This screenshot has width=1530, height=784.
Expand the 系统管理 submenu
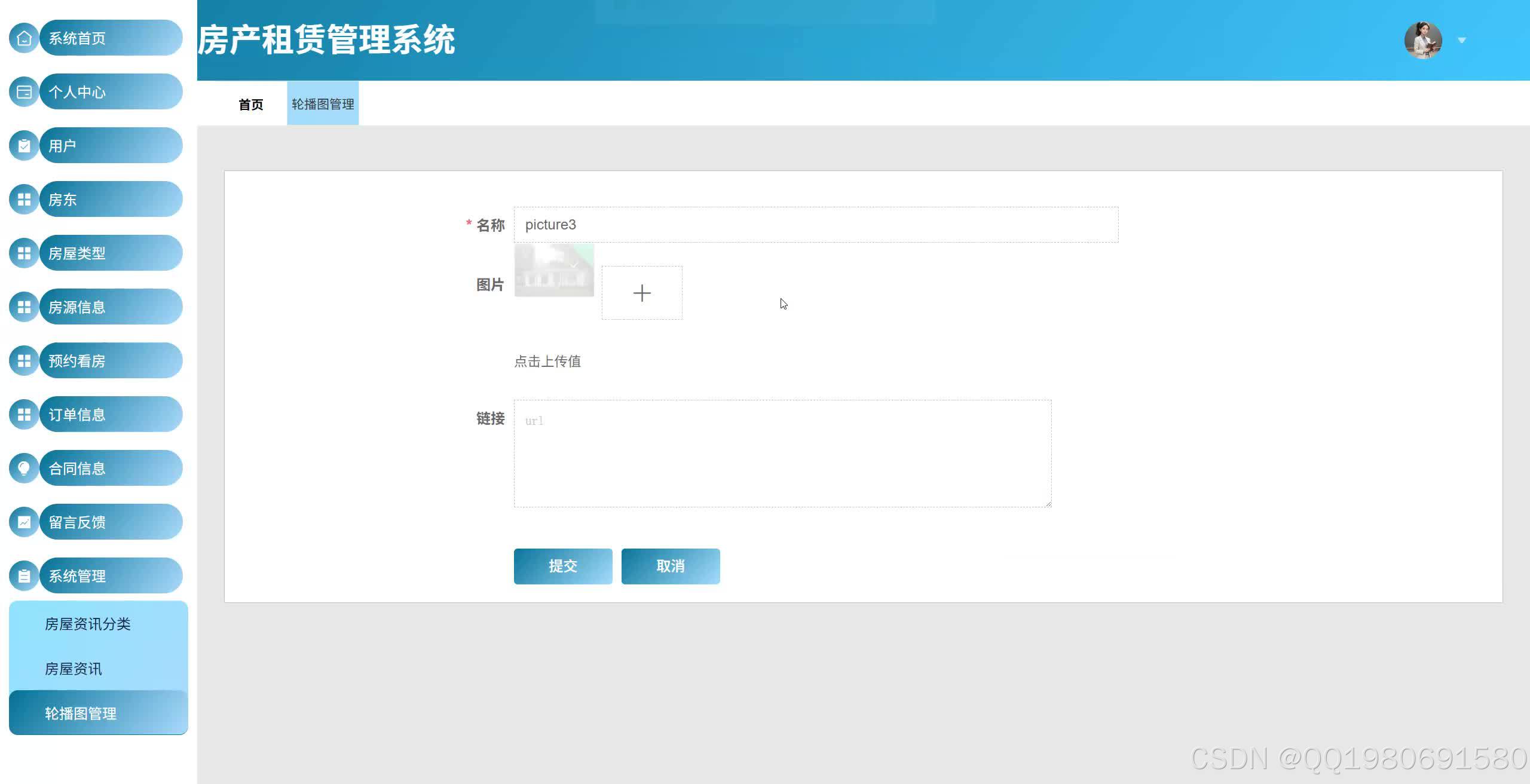point(96,575)
